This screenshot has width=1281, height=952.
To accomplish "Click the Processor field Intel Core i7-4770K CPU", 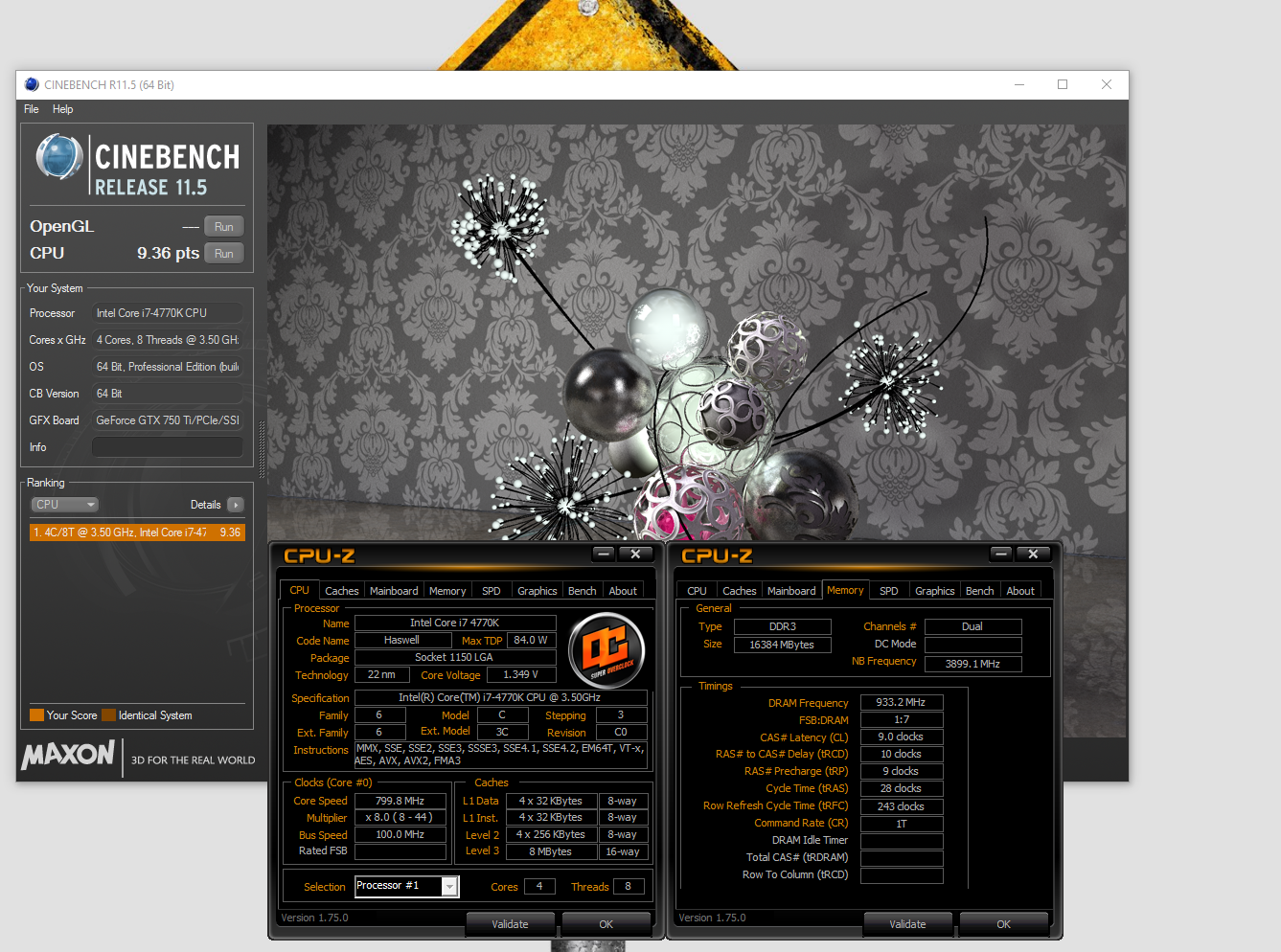I will [168, 313].
